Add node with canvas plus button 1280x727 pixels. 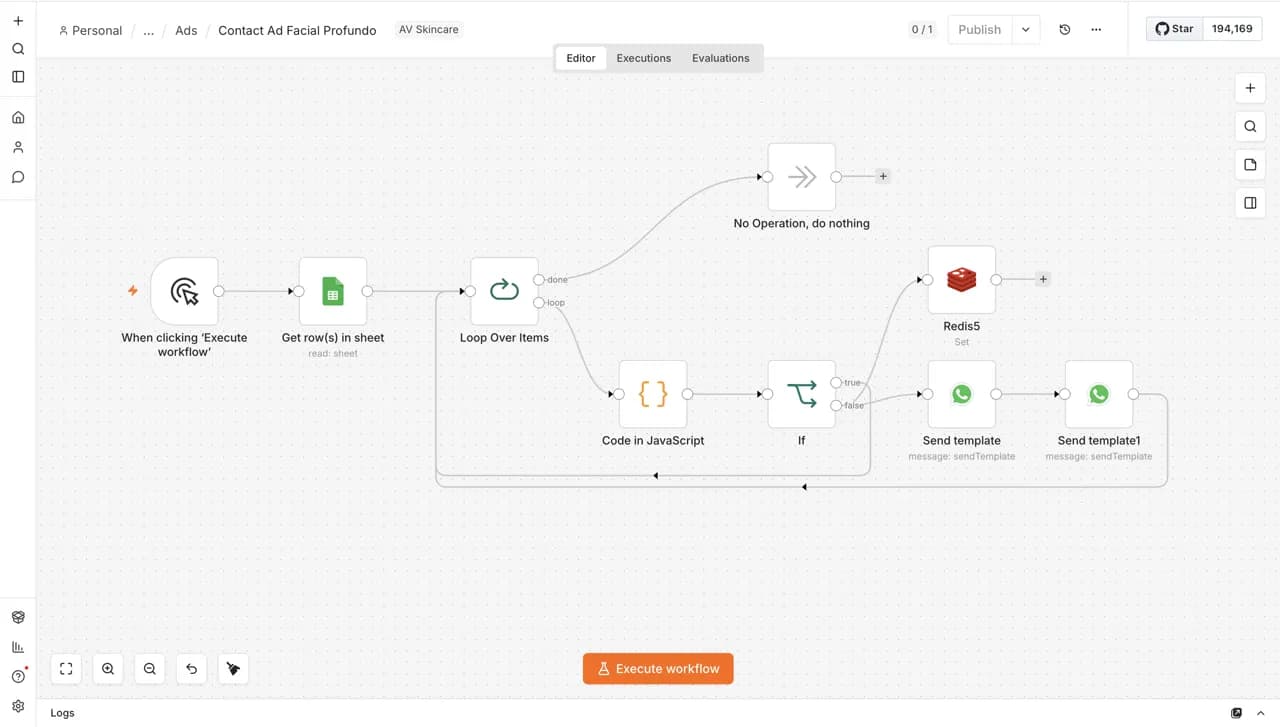[1250, 88]
